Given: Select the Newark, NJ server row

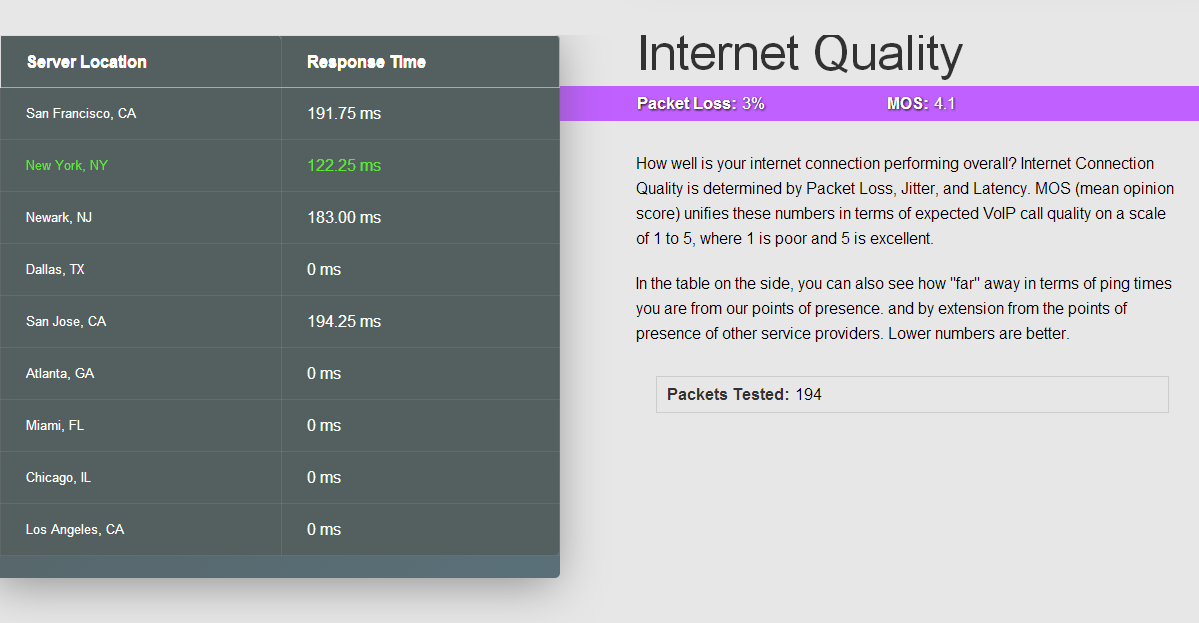Looking at the screenshot, I should tap(279, 217).
